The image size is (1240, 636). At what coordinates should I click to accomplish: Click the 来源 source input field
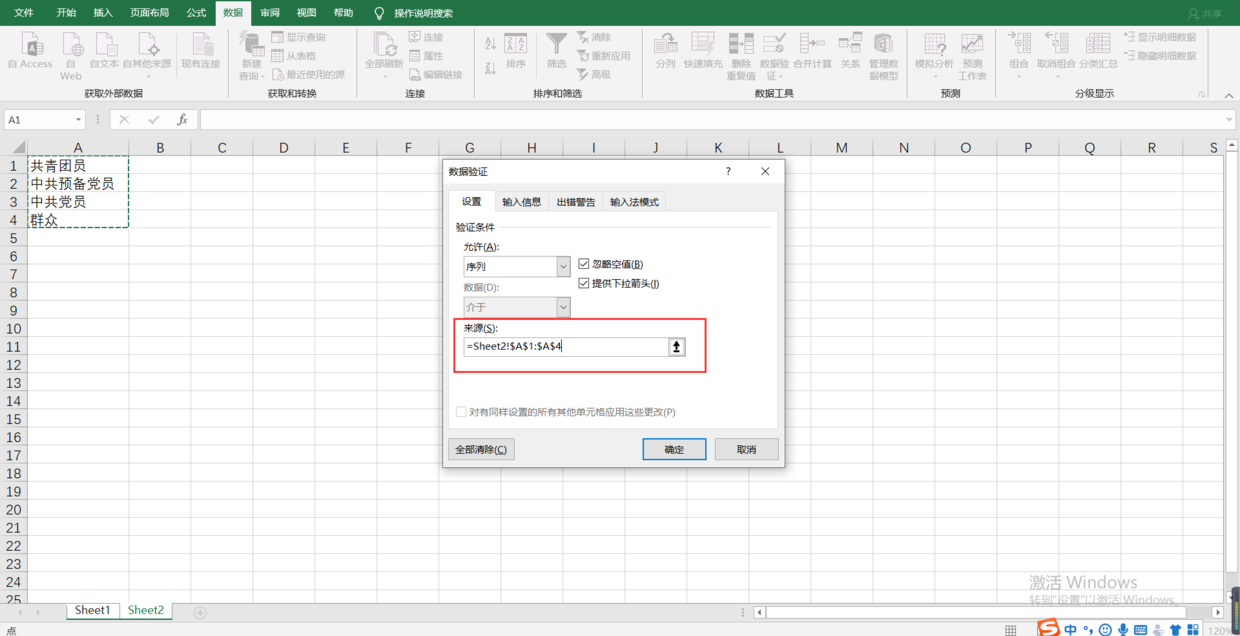click(x=566, y=347)
